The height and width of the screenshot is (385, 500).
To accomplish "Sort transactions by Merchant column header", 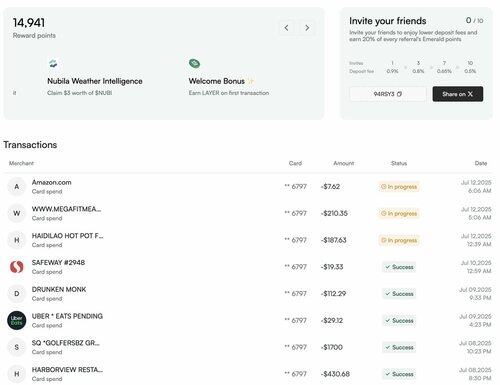I will (21, 163).
